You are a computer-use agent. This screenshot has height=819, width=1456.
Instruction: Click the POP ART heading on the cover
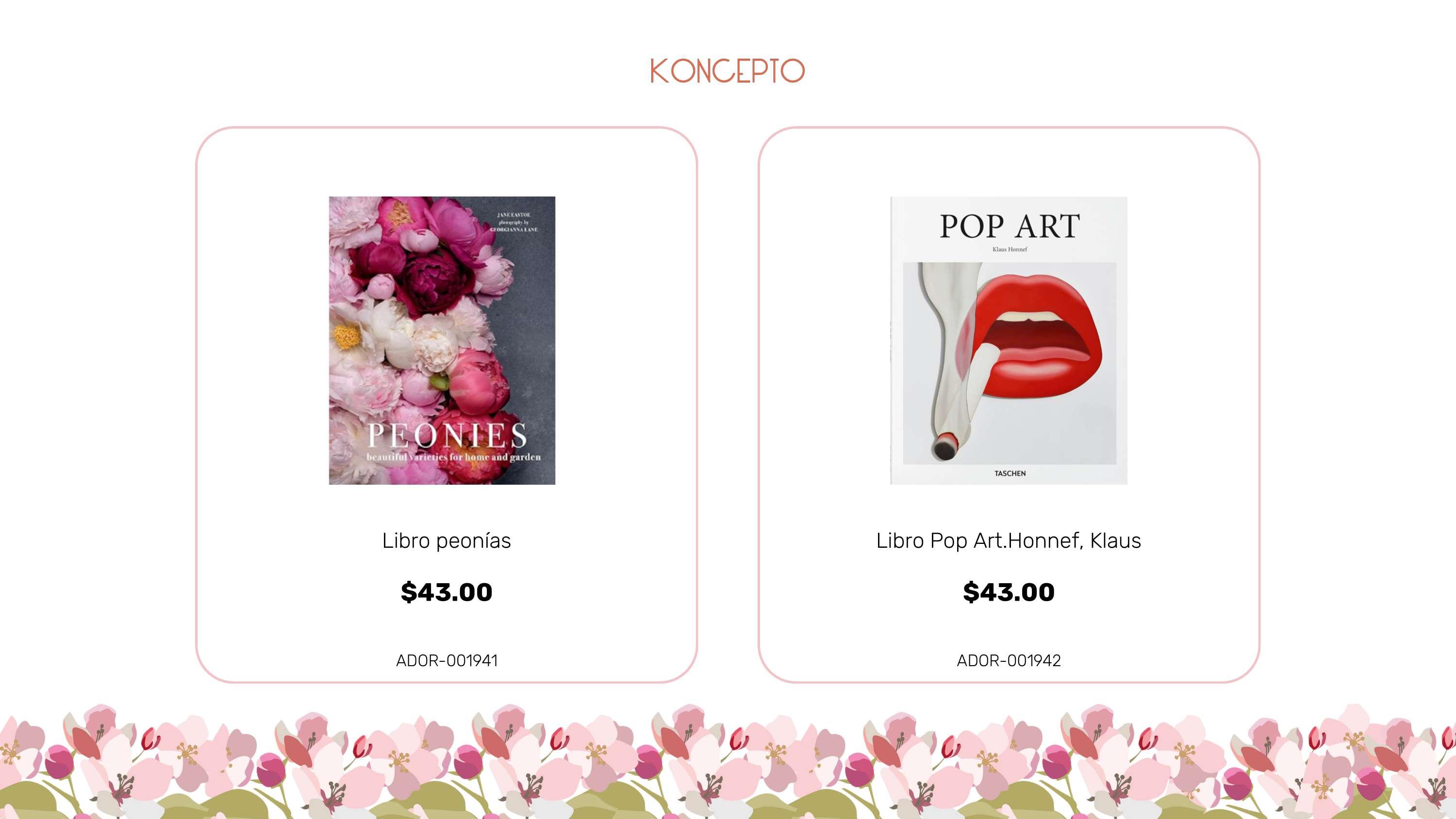pos(1009,226)
